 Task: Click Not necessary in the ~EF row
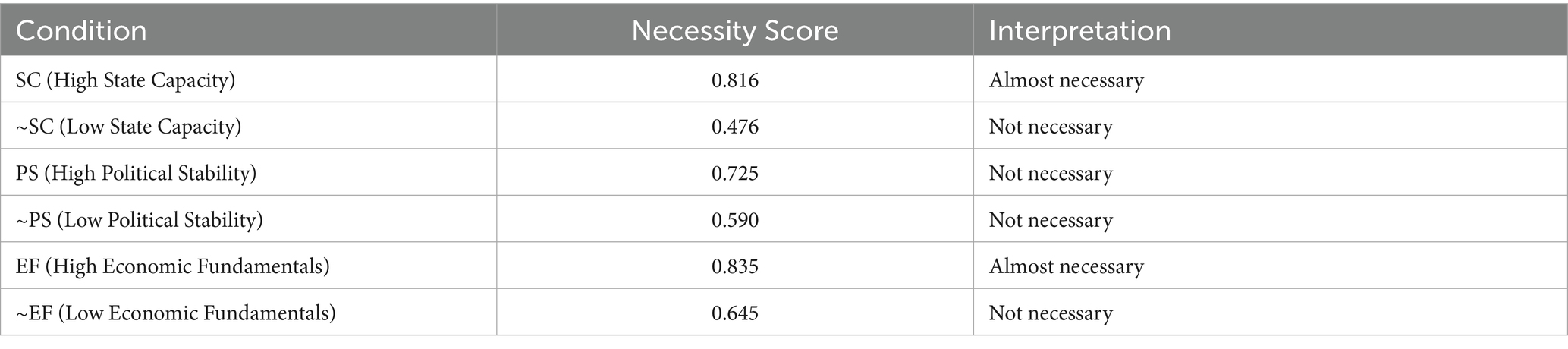[x=1051, y=313]
